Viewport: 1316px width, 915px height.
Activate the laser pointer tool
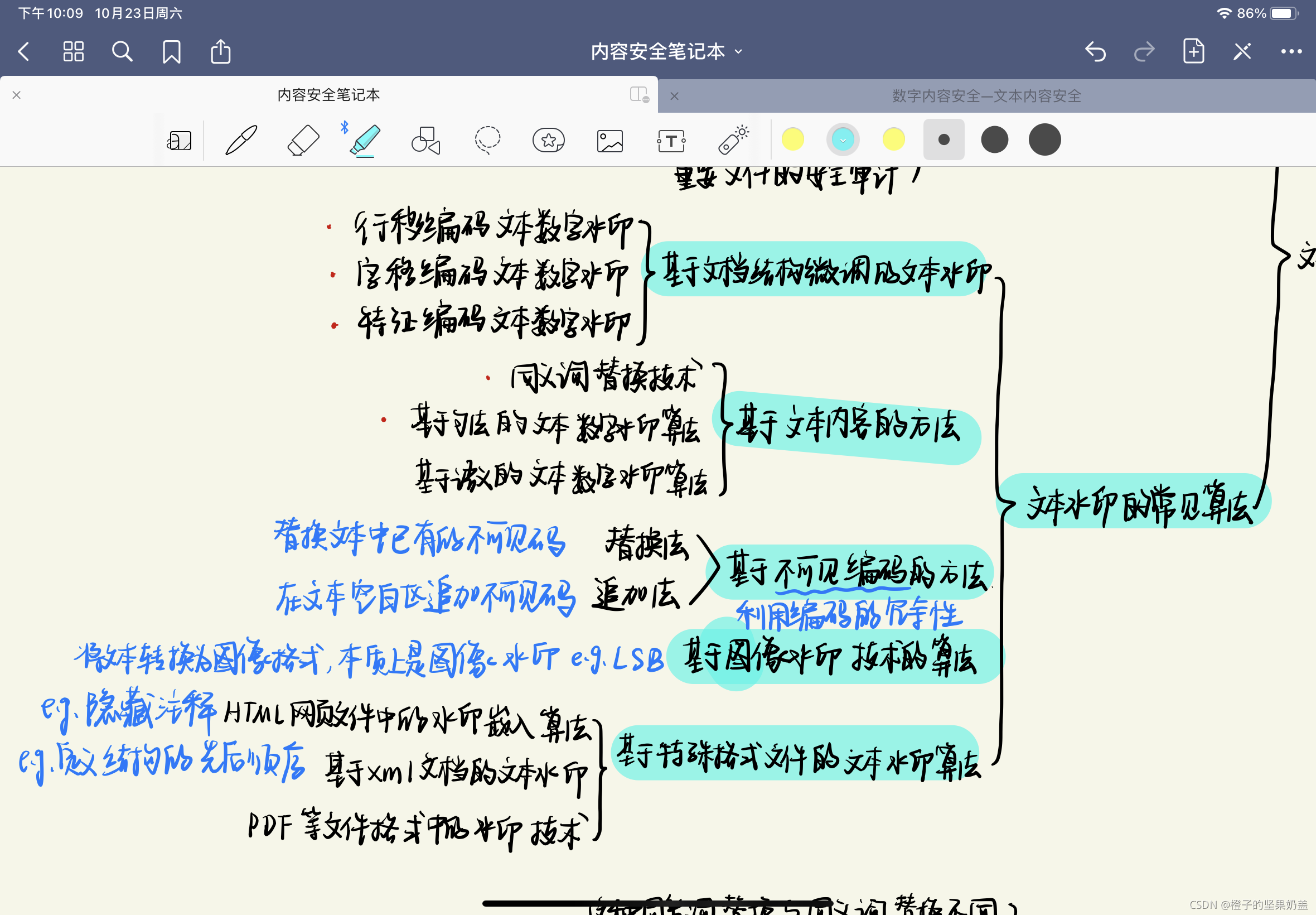[x=733, y=140]
